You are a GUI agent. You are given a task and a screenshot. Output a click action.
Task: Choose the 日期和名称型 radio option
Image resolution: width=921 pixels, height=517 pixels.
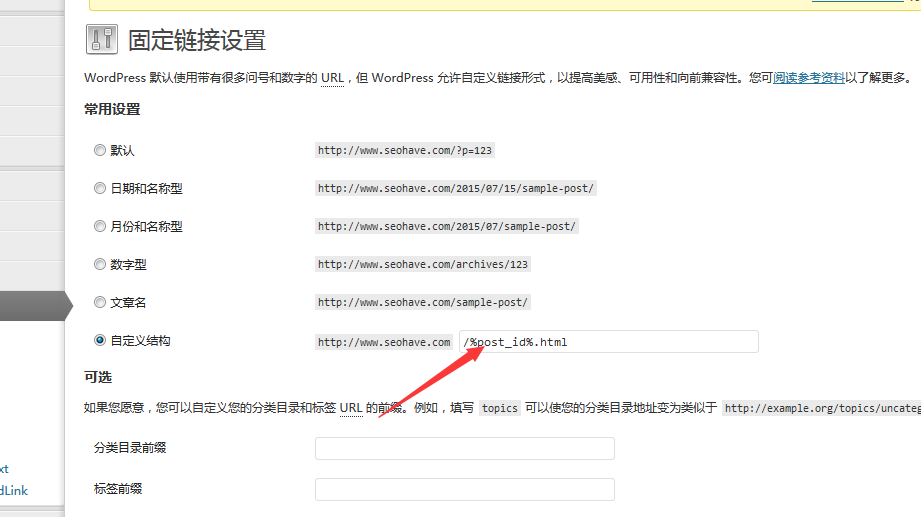tap(100, 188)
